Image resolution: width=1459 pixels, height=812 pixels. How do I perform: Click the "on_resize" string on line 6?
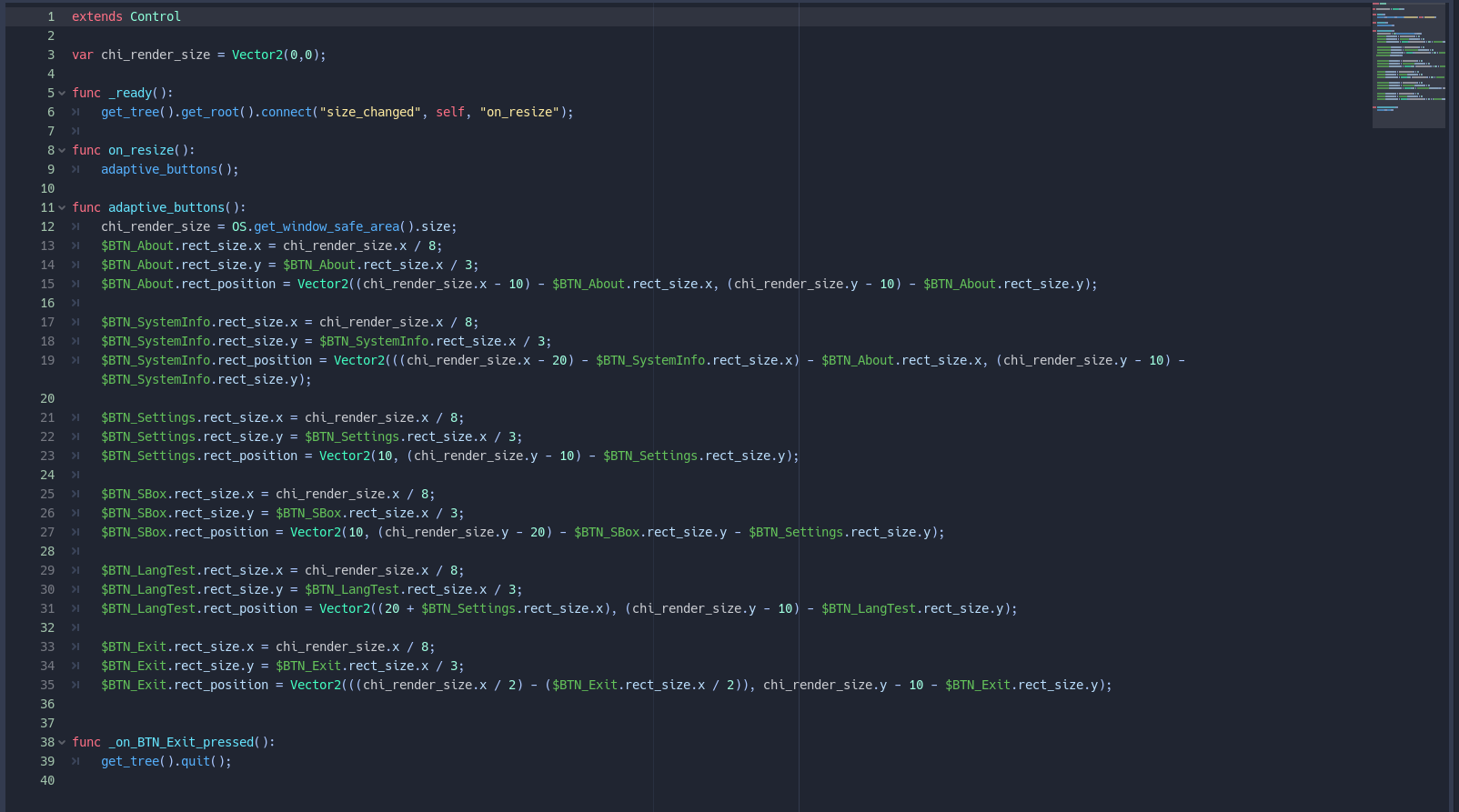tap(518, 112)
